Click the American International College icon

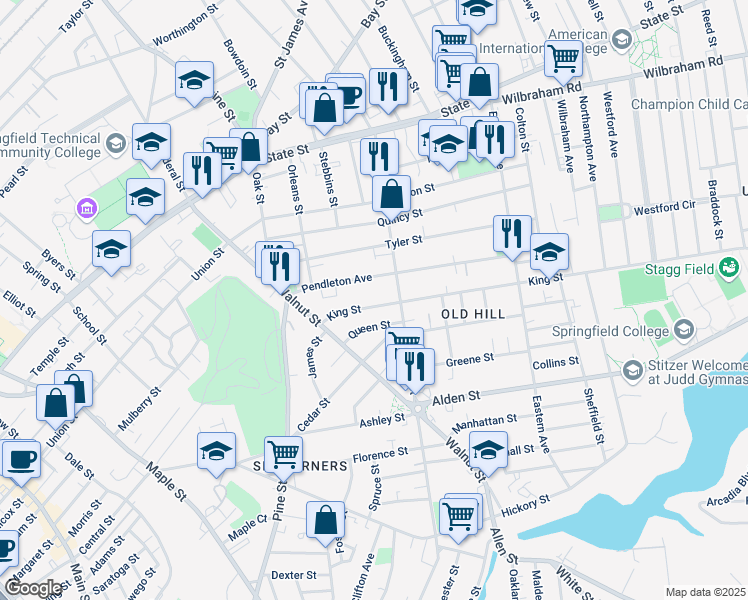pos(622,40)
